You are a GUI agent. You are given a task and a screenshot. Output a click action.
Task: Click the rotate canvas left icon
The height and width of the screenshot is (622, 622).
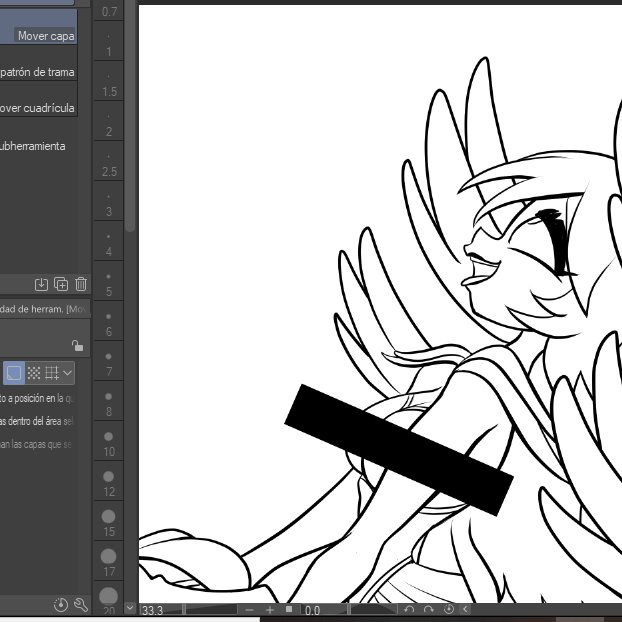tap(409, 610)
